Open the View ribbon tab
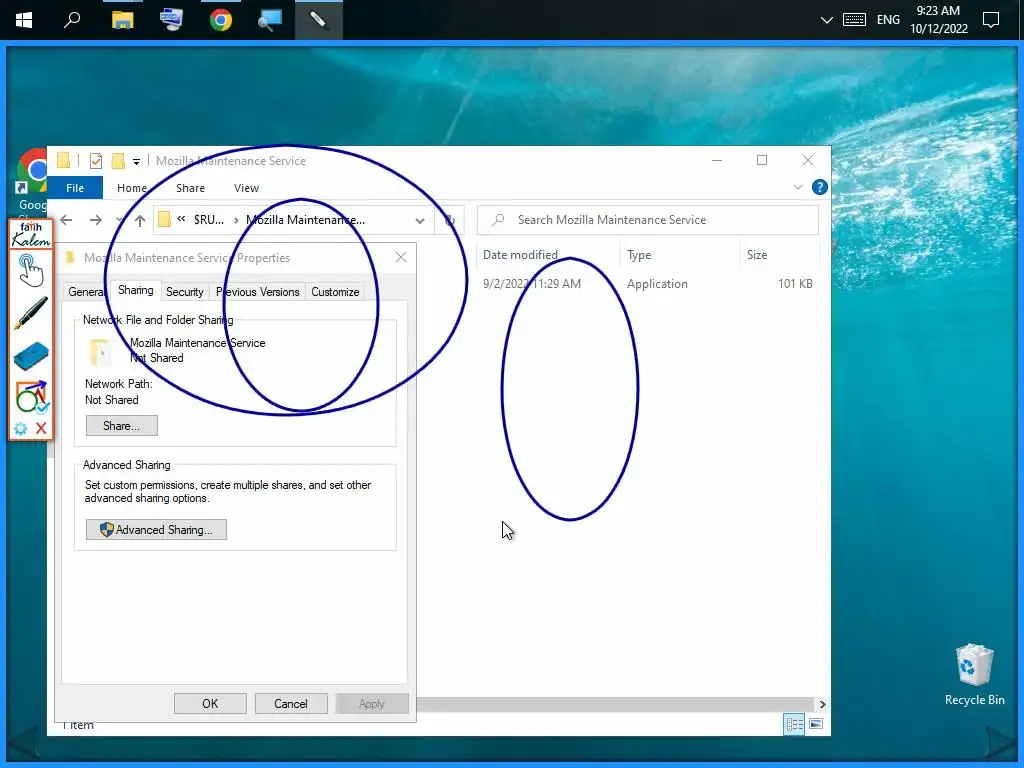The height and width of the screenshot is (768, 1024). tap(246, 188)
